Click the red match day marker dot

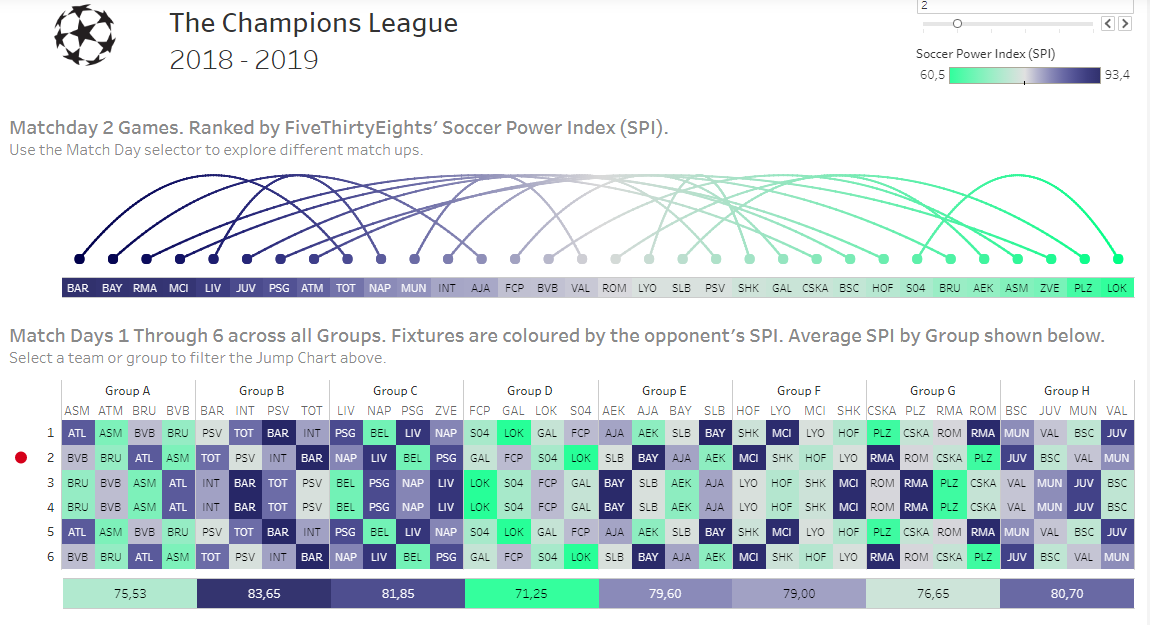pos(19,458)
